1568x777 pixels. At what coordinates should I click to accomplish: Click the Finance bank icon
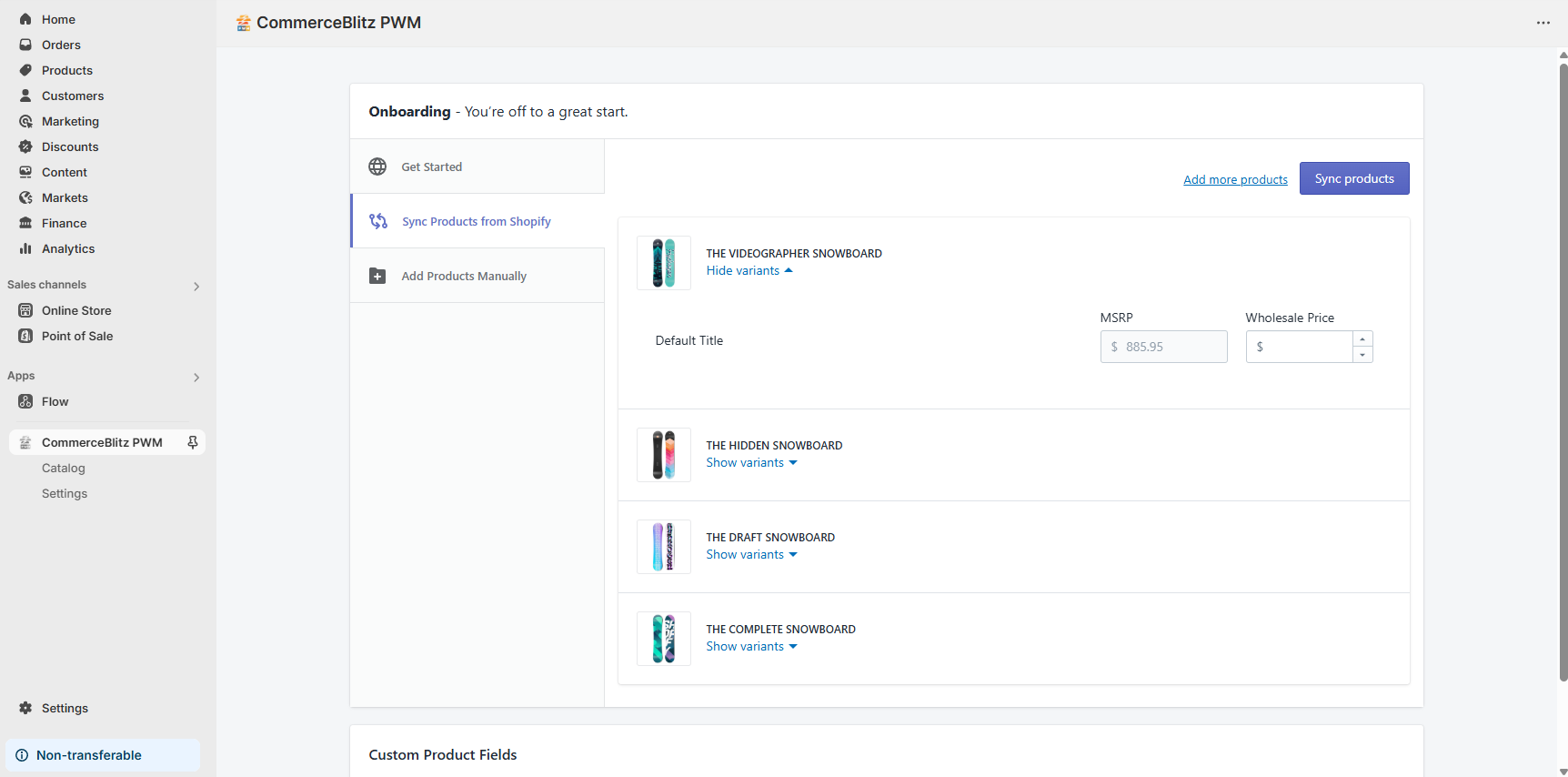(25, 223)
